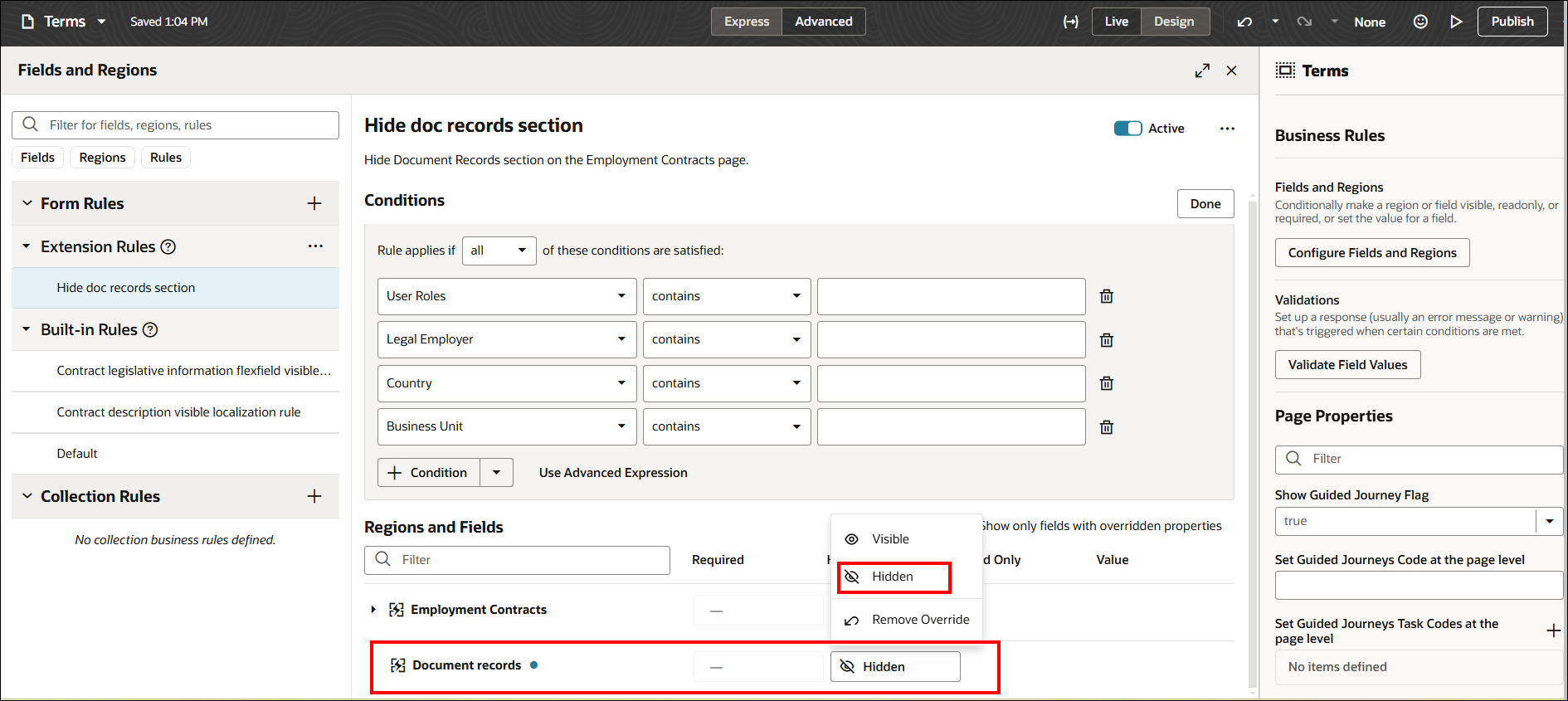
Task: Choose Visible from the popup menu
Action: (x=906, y=539)
